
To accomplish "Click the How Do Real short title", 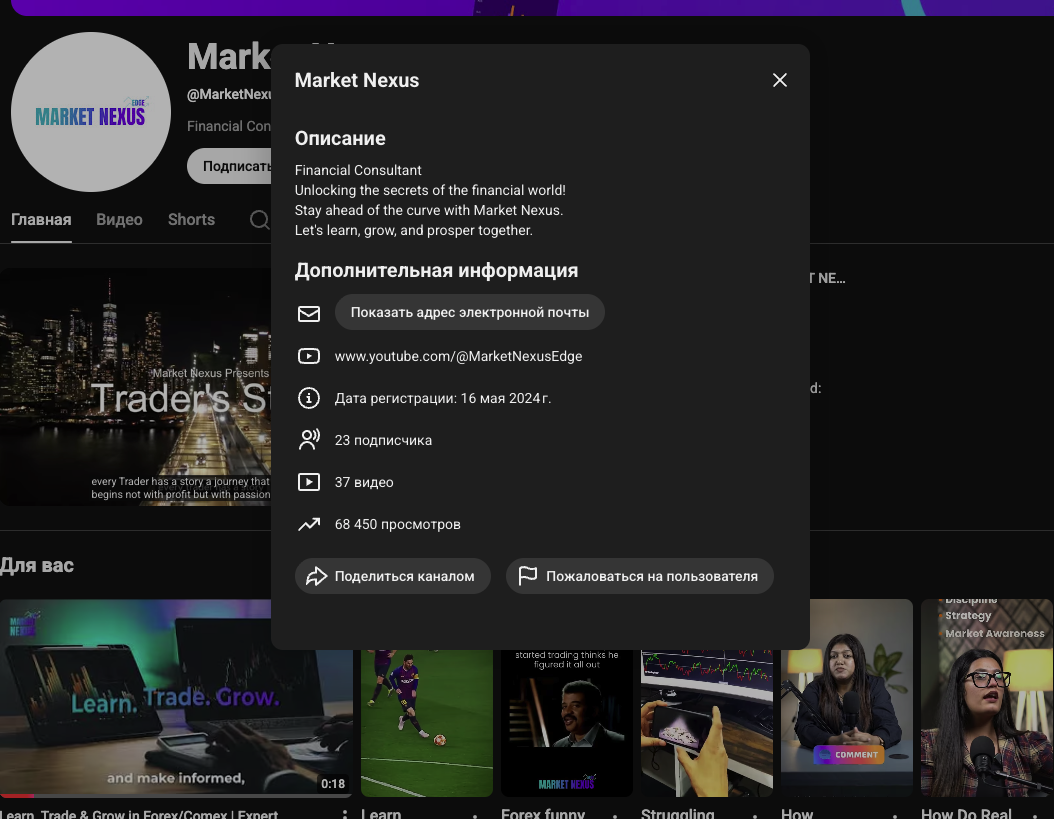I will [x=966, y=814].
